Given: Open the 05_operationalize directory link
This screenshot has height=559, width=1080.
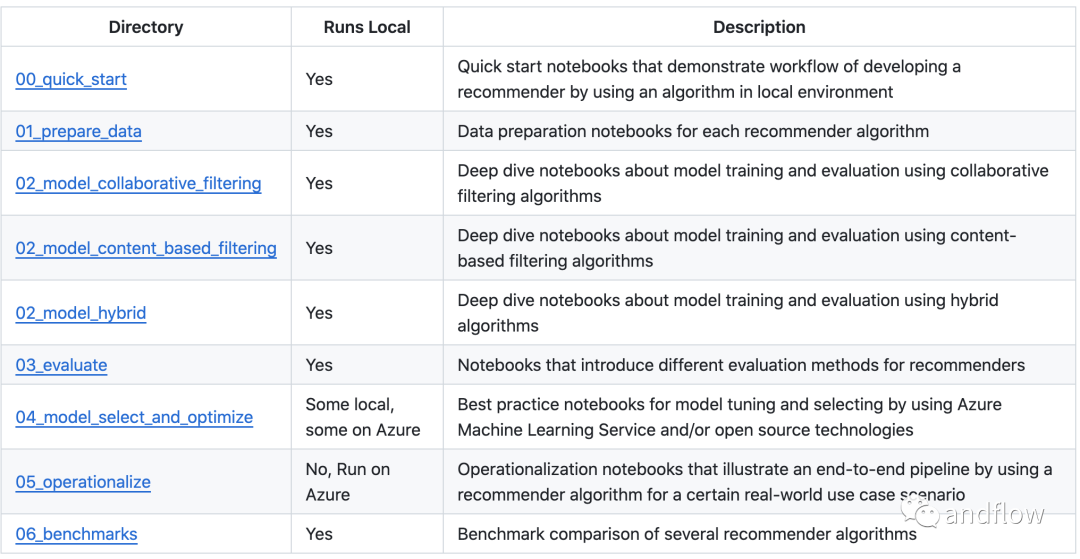Looking at the screenshot, I should 83,482.
